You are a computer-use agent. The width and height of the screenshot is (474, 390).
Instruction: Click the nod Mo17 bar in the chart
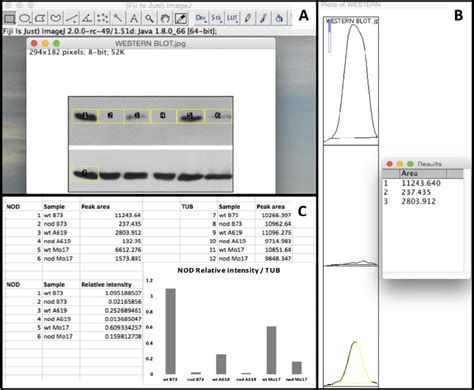point(297,368)
